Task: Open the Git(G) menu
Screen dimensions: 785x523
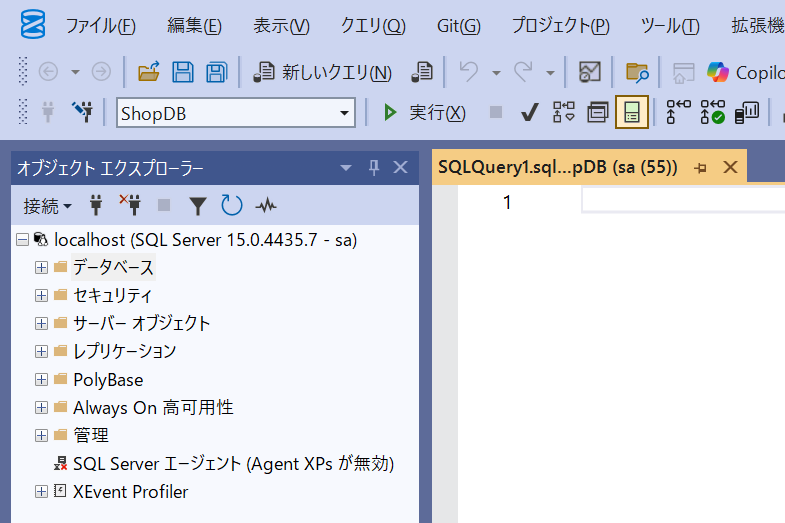Action: 459,26
